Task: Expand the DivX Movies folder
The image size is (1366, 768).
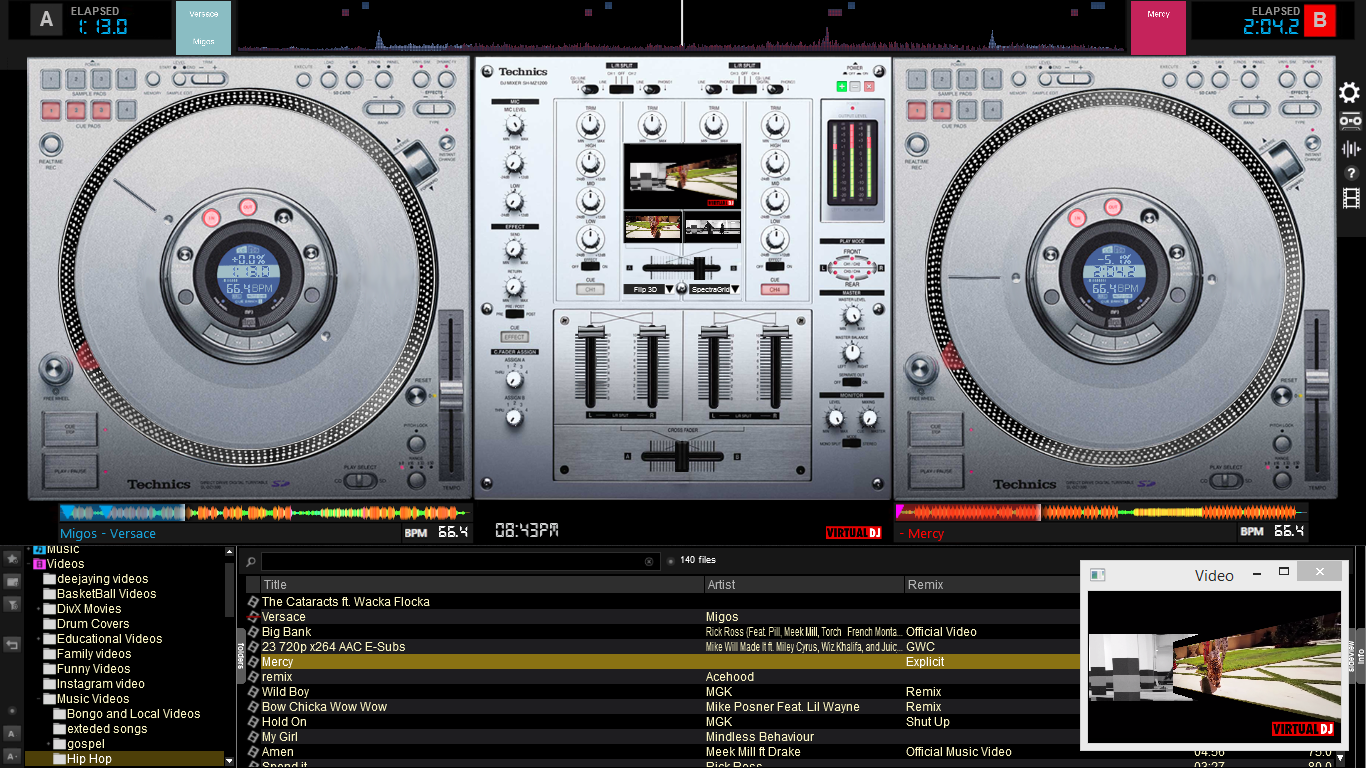Action: point(40,609)
